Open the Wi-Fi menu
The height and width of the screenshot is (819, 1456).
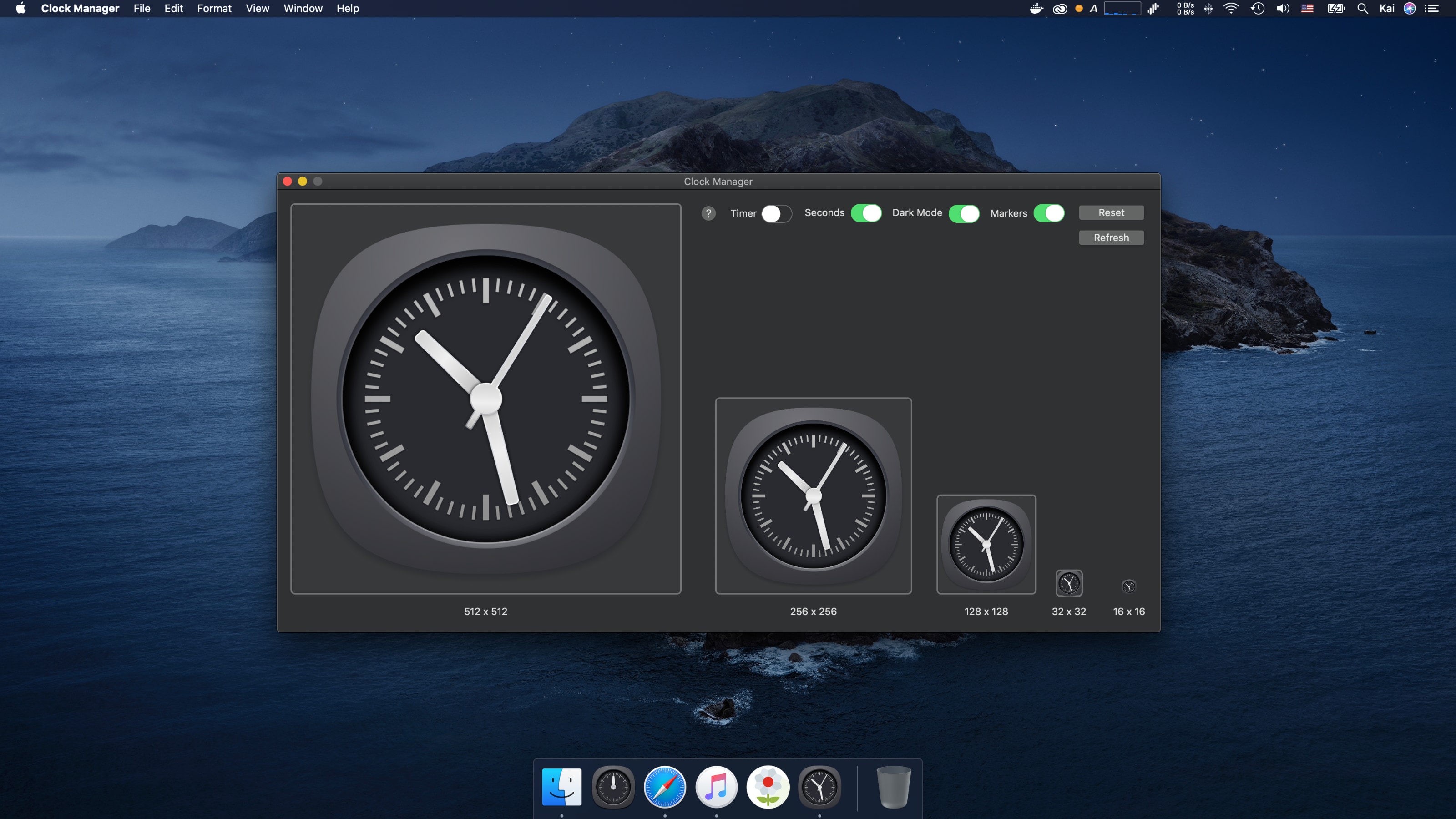pos(1231,9)
